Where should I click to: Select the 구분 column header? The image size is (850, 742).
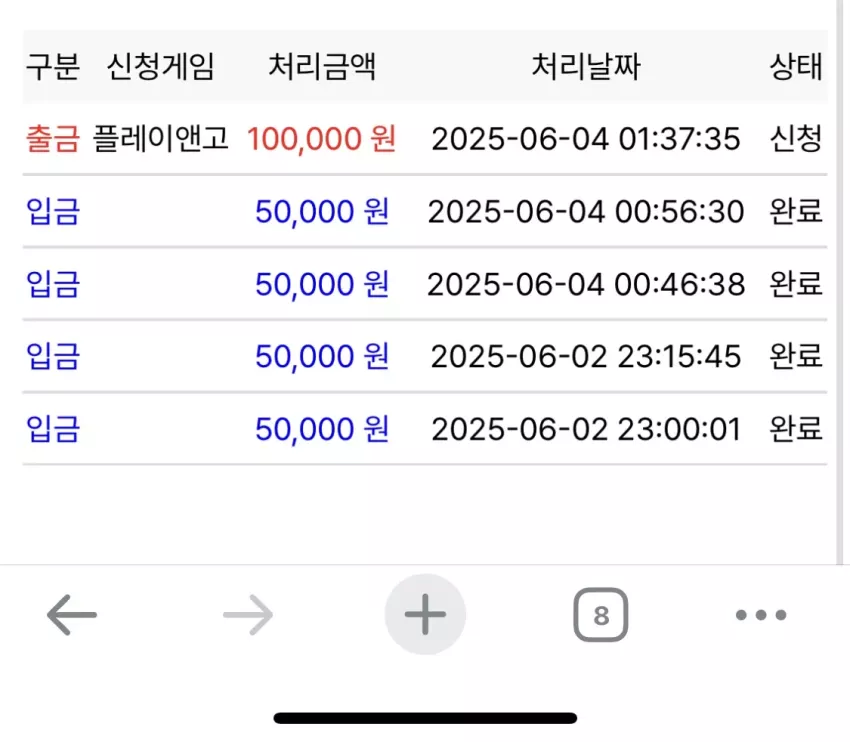coord(53,67)
